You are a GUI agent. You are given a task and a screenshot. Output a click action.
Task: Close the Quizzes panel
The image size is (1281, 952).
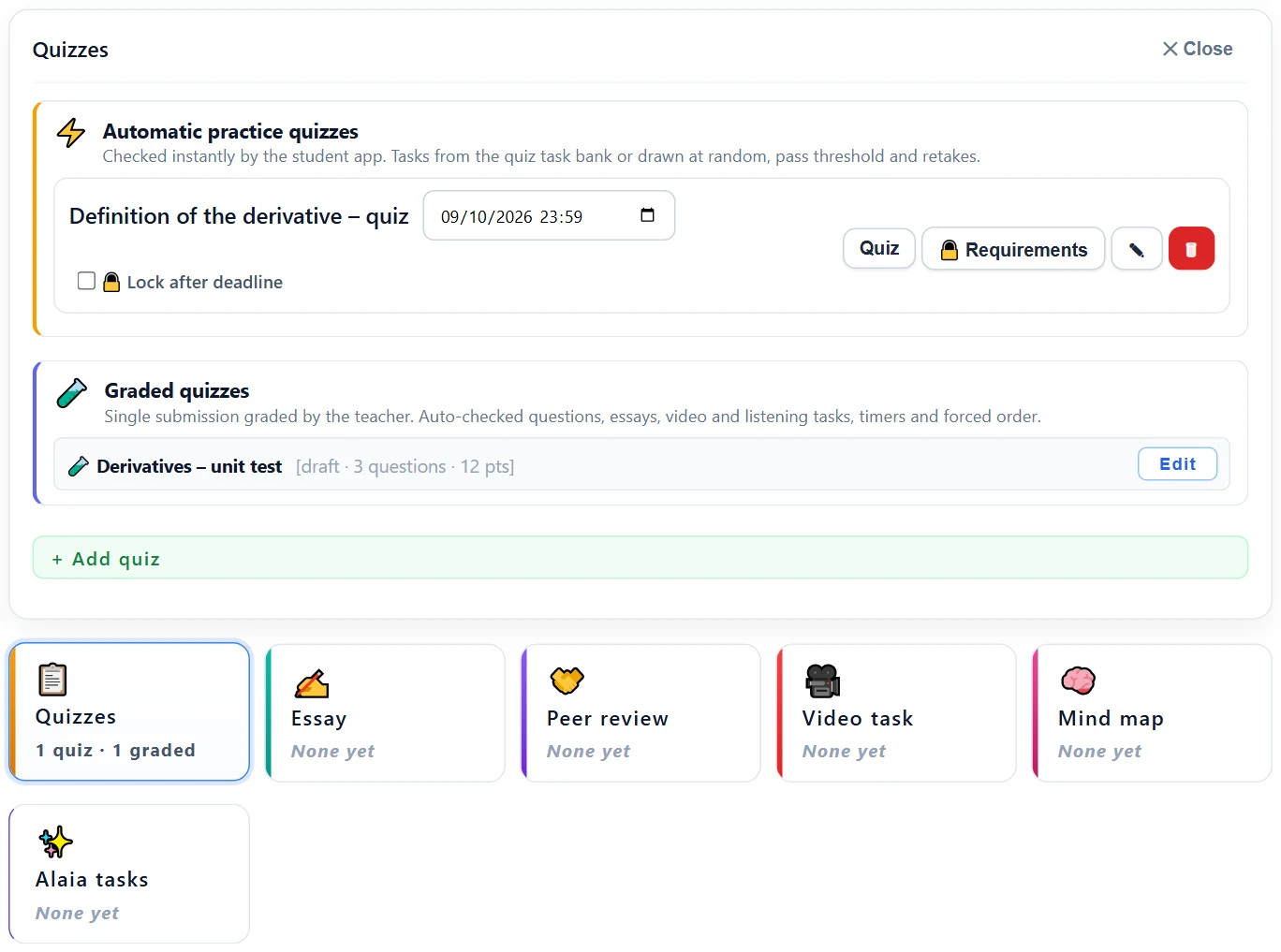click(x=1197, y=49)
